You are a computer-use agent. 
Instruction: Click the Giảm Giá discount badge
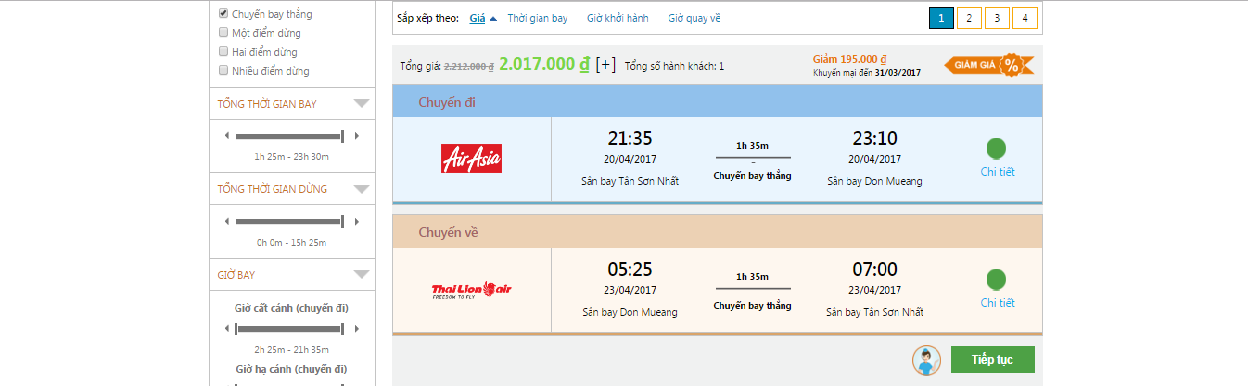coord(989,65)
